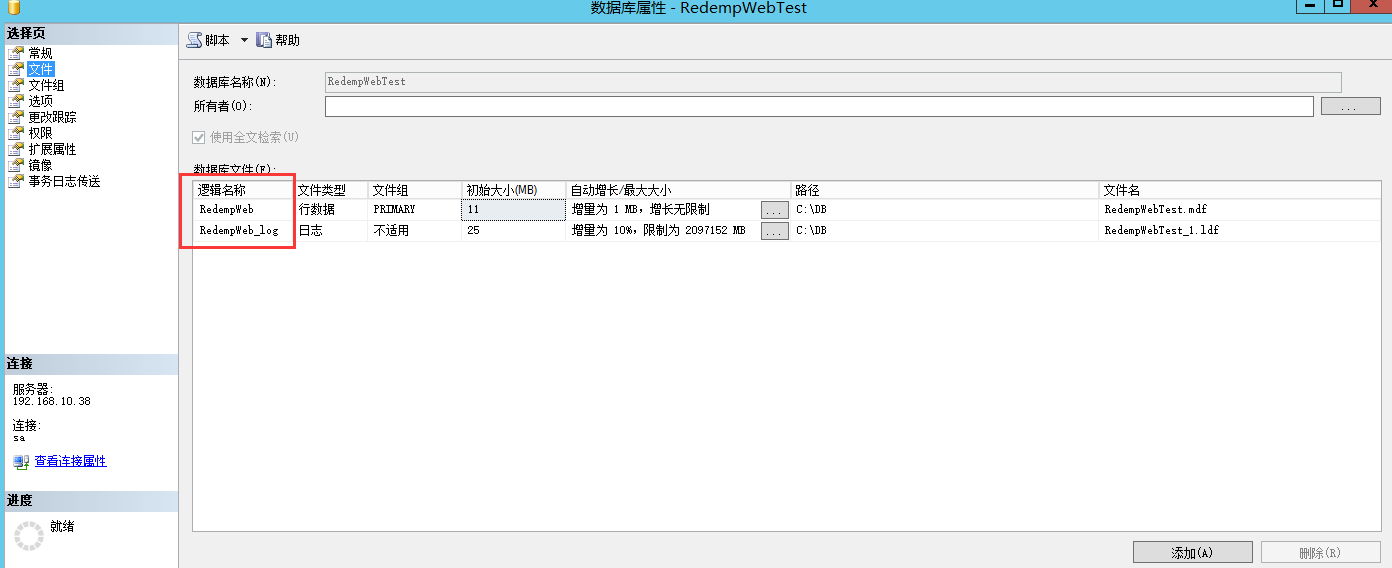Select the 文件 page in the list
This screenshot has height=568, width=1392.
(x=40, y=69)
